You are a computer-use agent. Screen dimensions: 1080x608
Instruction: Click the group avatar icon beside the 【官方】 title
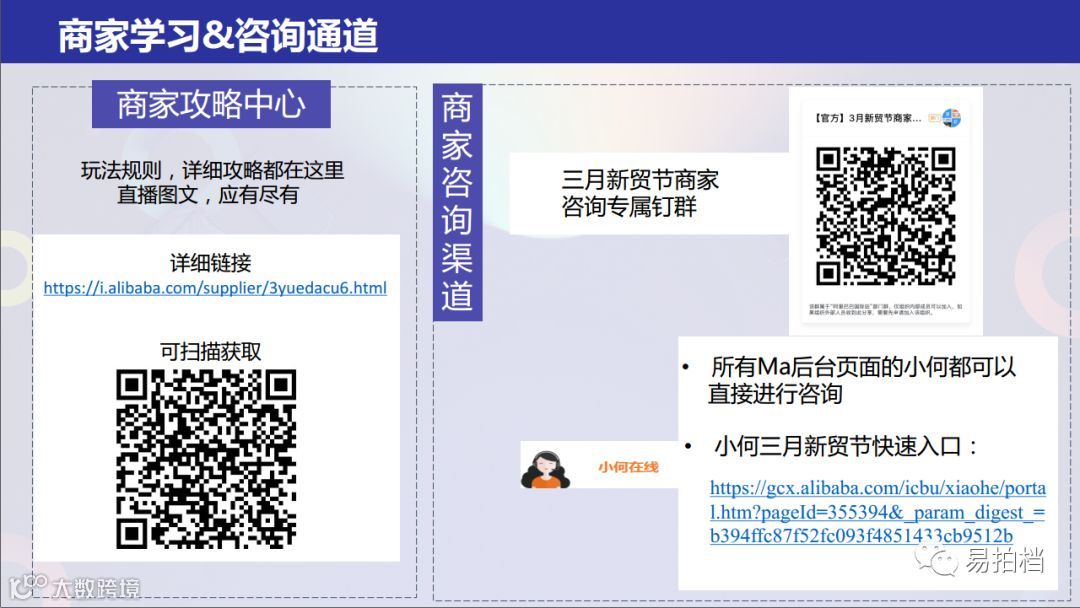[x=951, y=118]
